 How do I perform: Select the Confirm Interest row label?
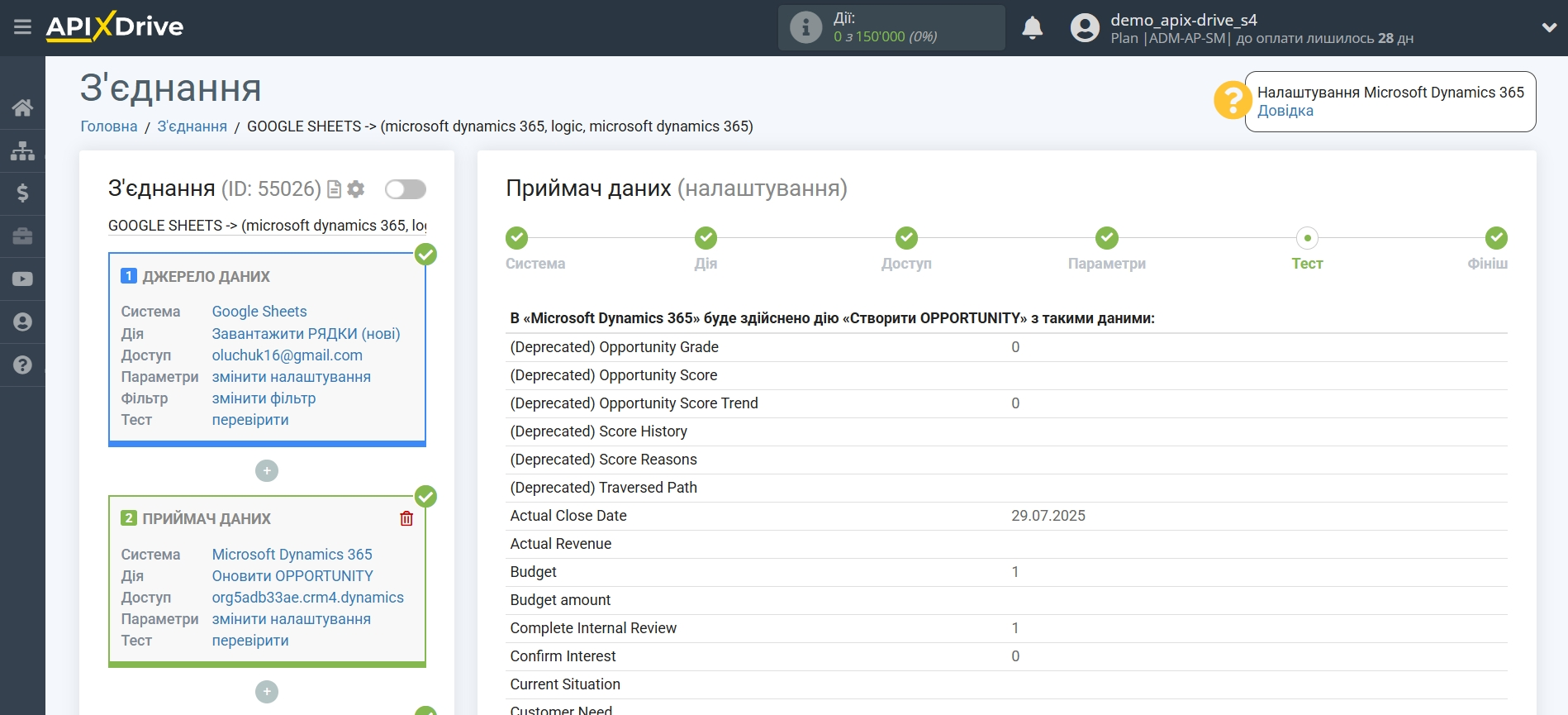(x=563, y=656)
